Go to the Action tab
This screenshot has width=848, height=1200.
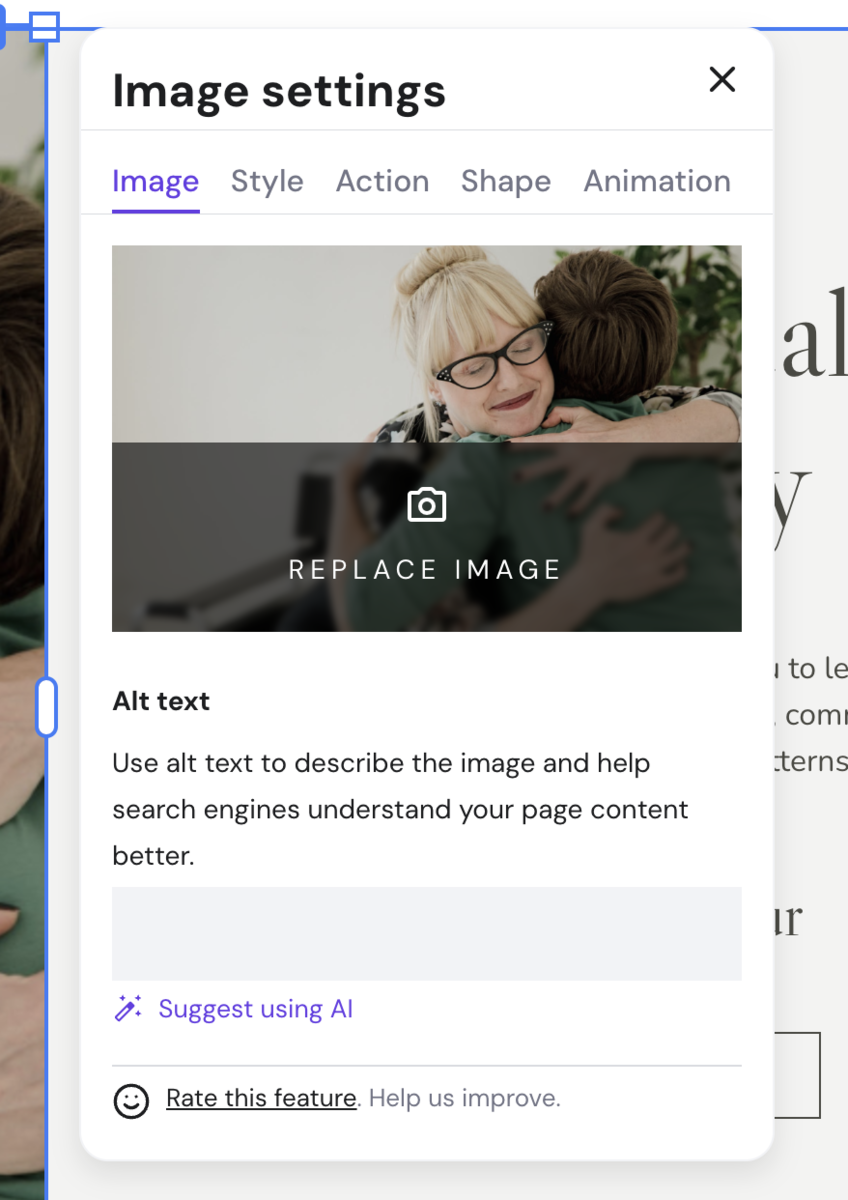(x=382, y=181)
